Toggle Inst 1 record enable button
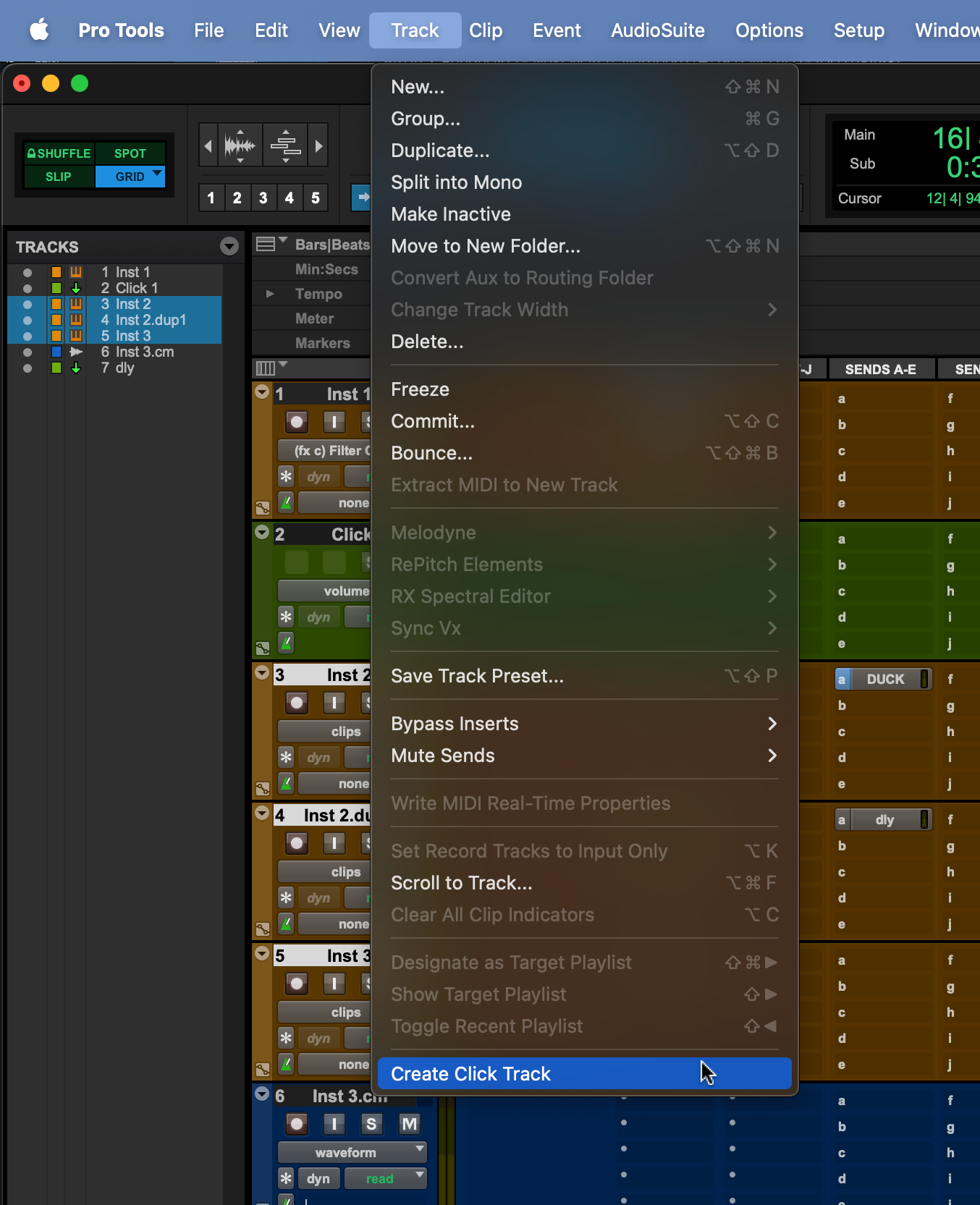 [297, 421]
